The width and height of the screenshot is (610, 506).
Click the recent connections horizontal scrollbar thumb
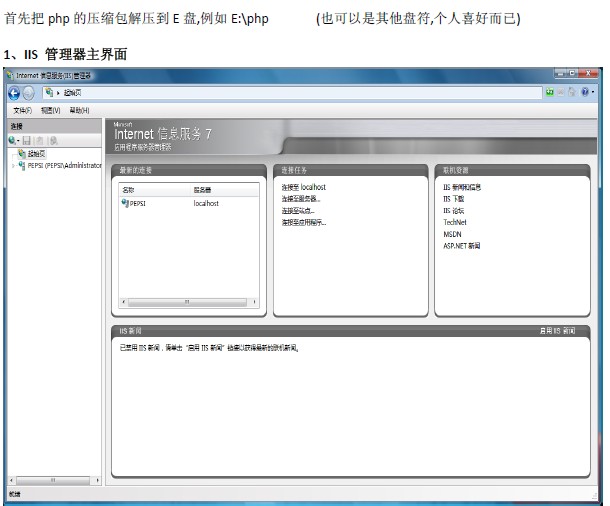[187, 302]
